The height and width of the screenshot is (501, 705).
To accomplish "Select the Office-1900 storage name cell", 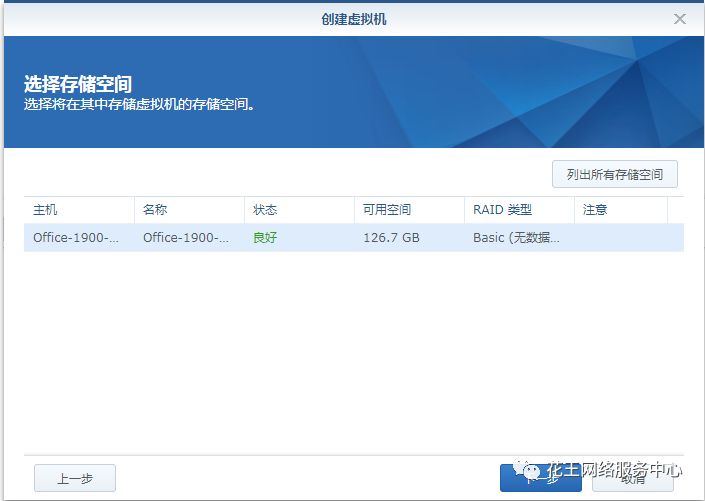I will [x=186, y=238].
